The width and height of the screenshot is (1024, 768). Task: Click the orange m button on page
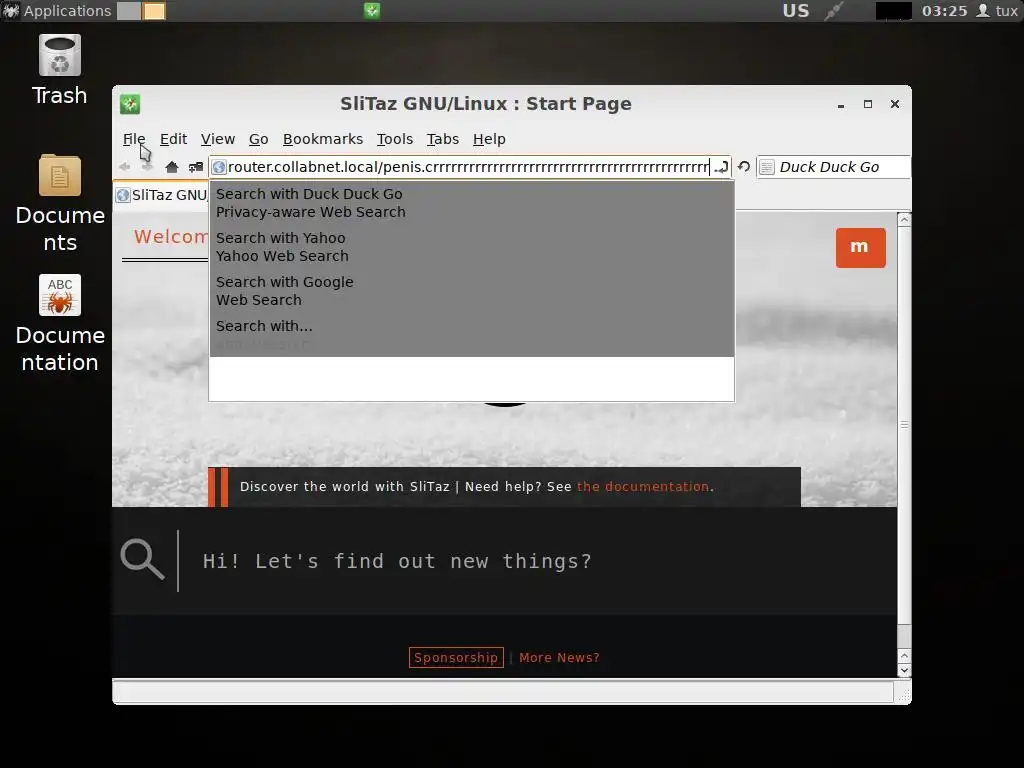coord(860,248)
